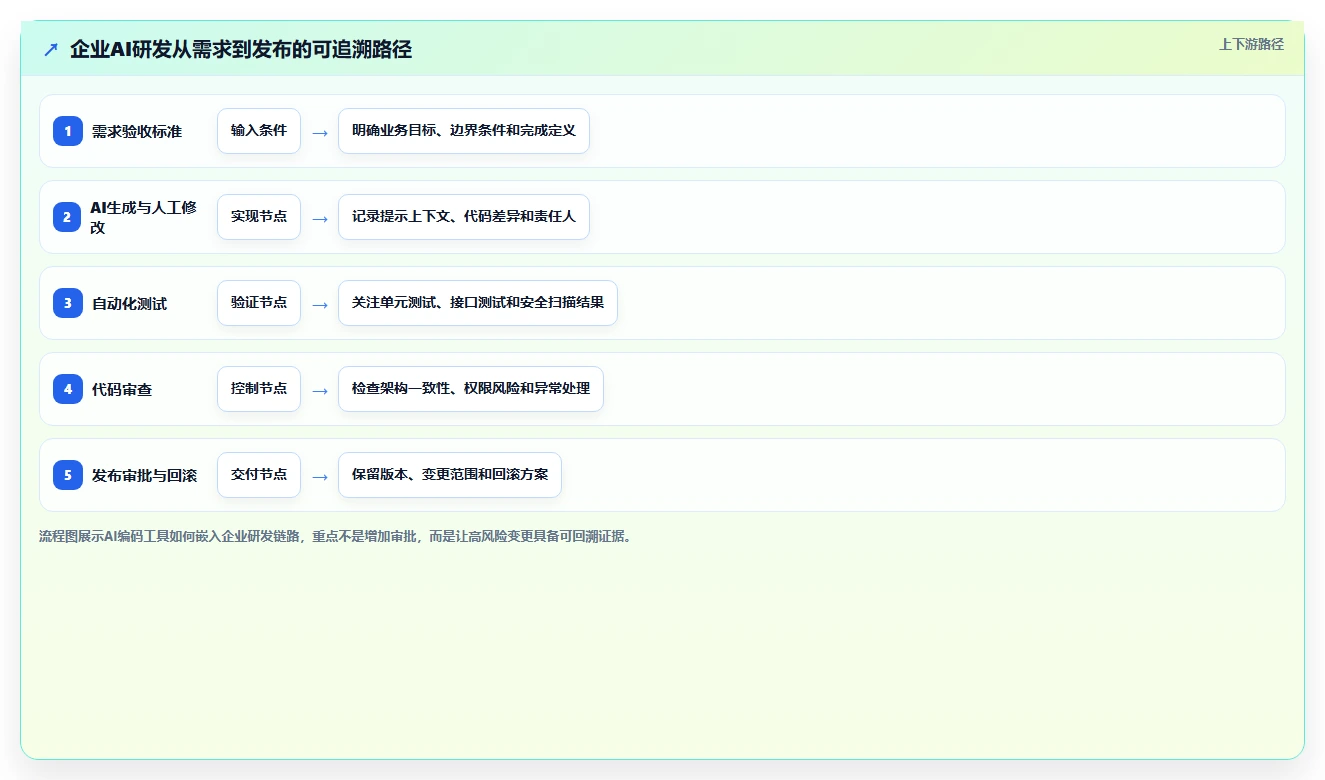Image resolution: width=1325 pixels, height=780 pixels.
Task: Select step number 2 badge
Action: coord(68,217)
